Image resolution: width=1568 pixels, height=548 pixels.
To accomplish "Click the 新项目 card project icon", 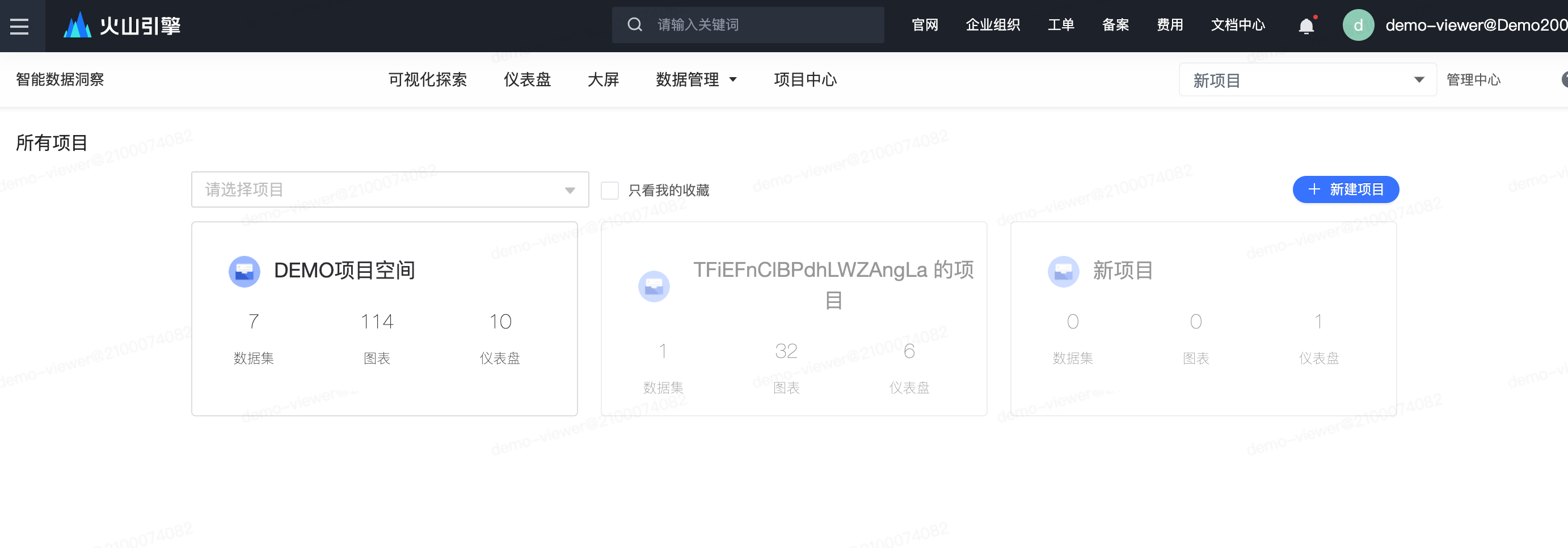I will [1063, 272].
